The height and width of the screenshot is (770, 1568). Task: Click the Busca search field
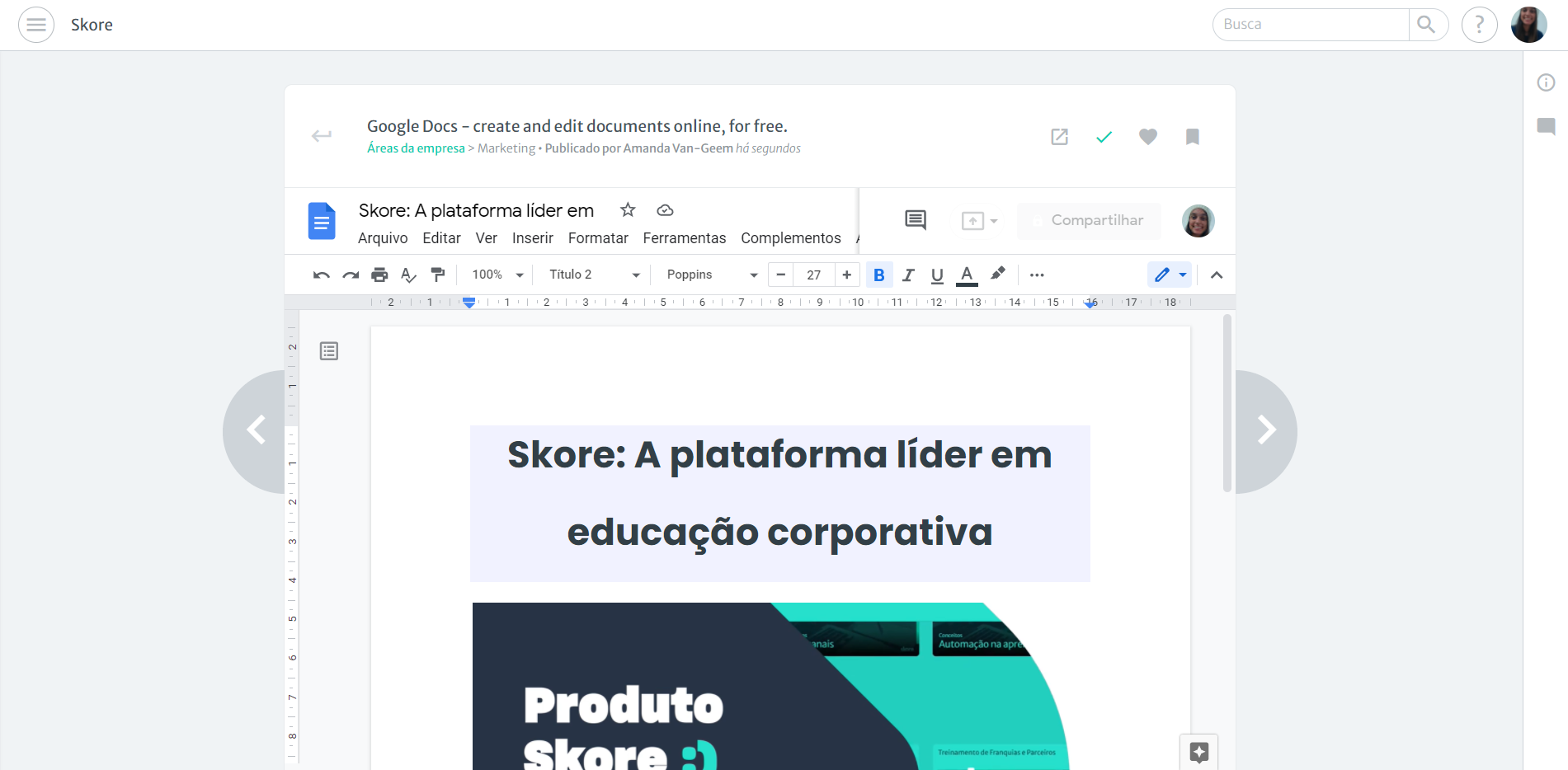1311,25
